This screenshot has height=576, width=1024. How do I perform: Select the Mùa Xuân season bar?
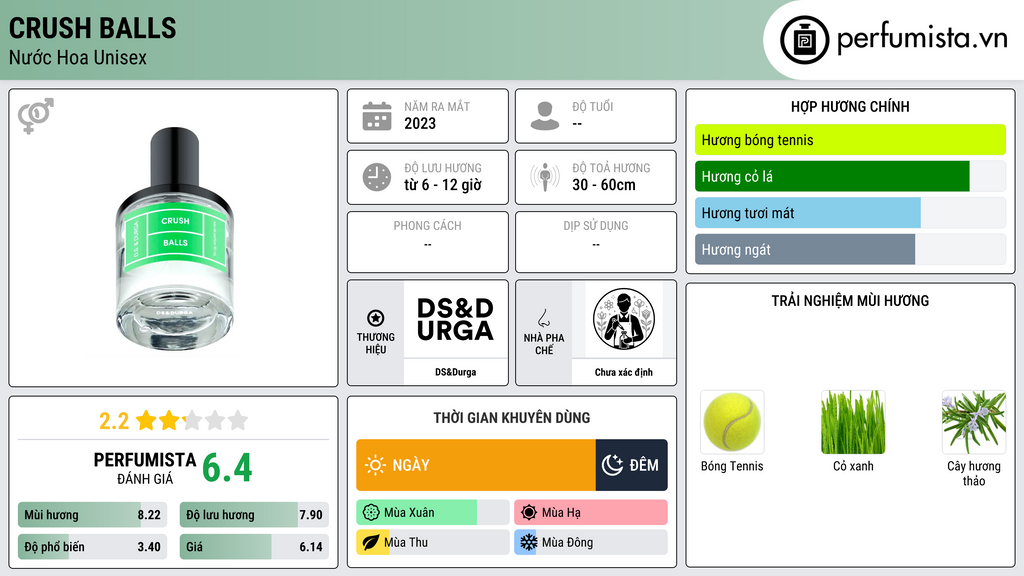click(x=433, y=513)
